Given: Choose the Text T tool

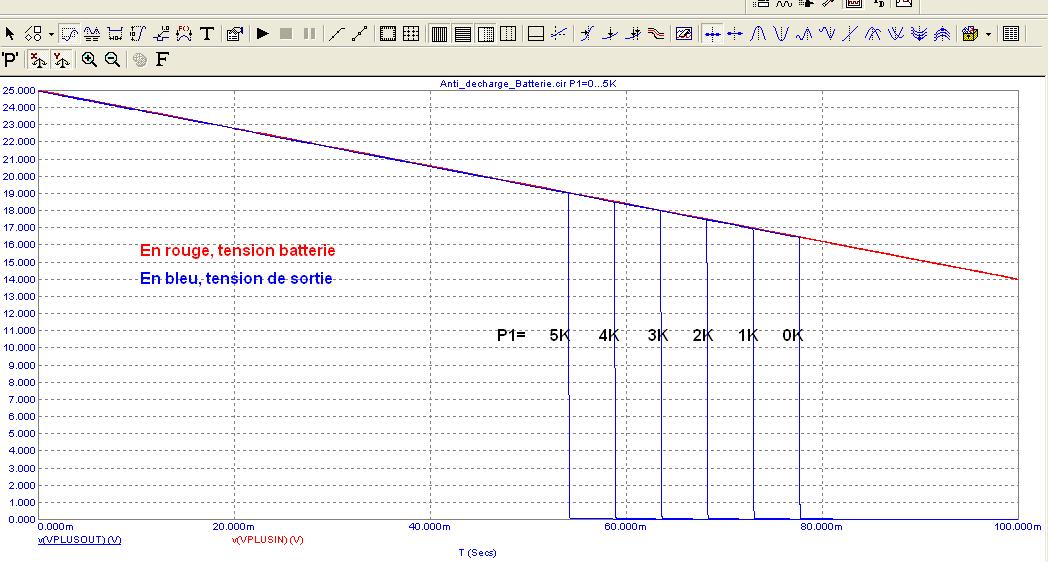Looking at the screenshot, I should [x=207, y=33].
